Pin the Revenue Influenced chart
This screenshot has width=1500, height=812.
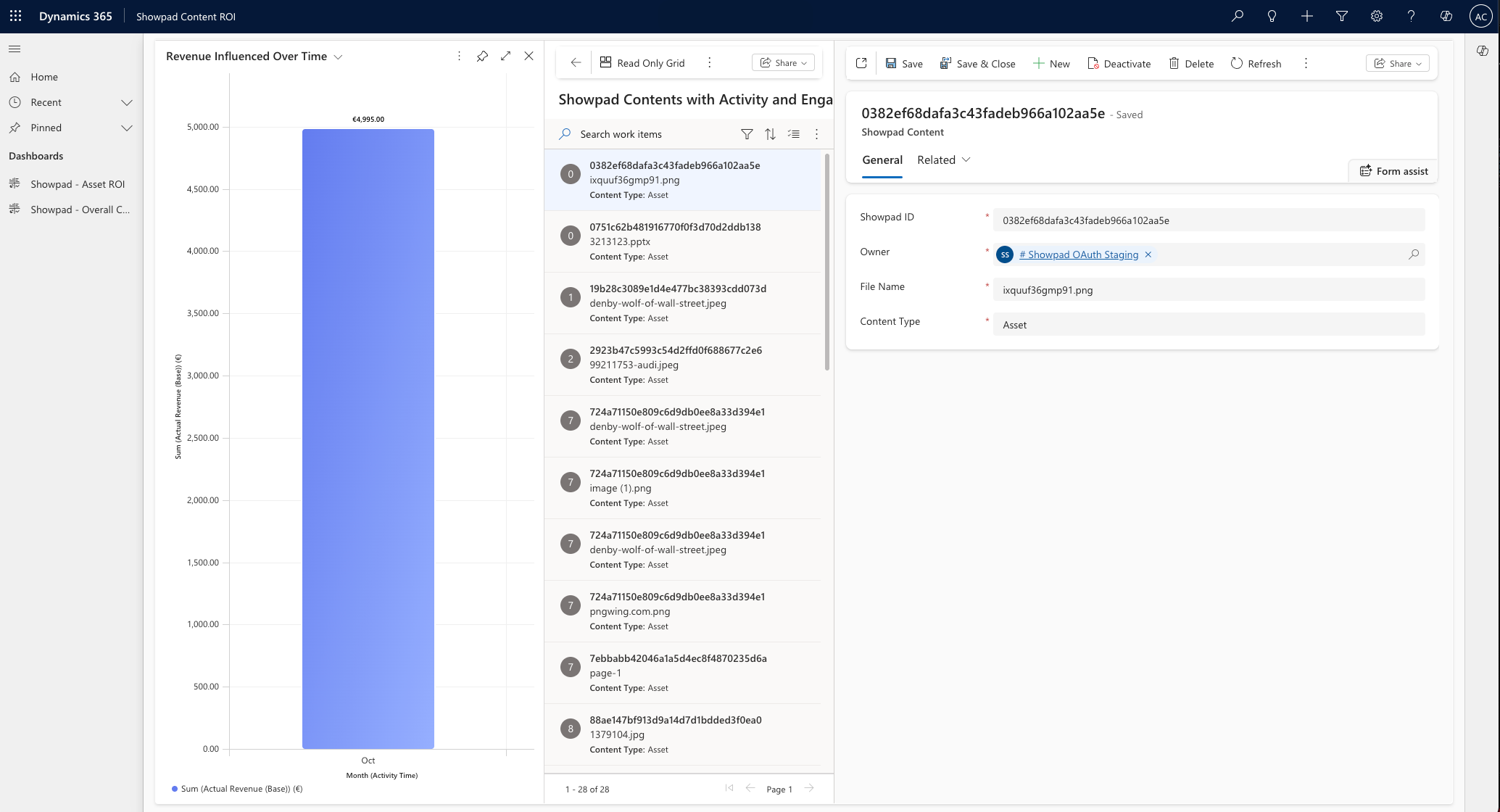(482, 57)
